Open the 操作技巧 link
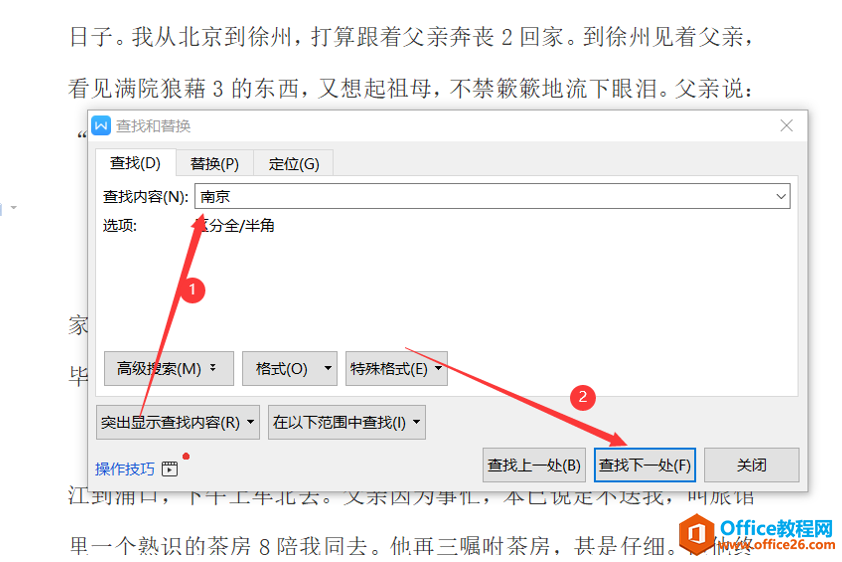The height and width of the screenshot is (562, 842). coord(125,469)
